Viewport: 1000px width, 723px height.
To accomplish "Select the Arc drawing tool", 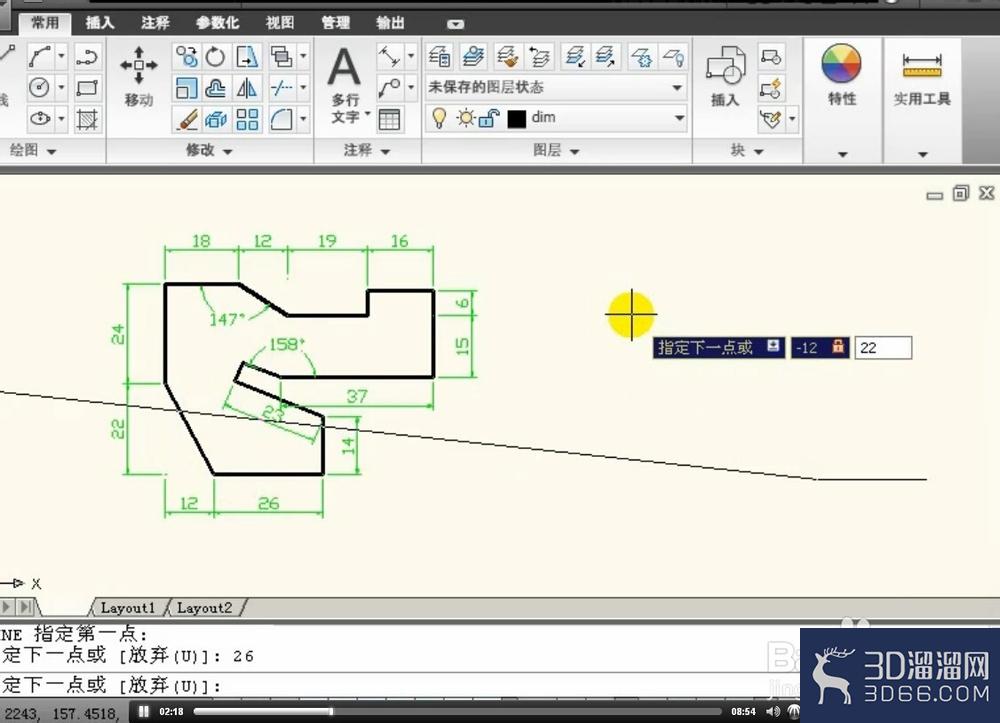I will point(40,57).
